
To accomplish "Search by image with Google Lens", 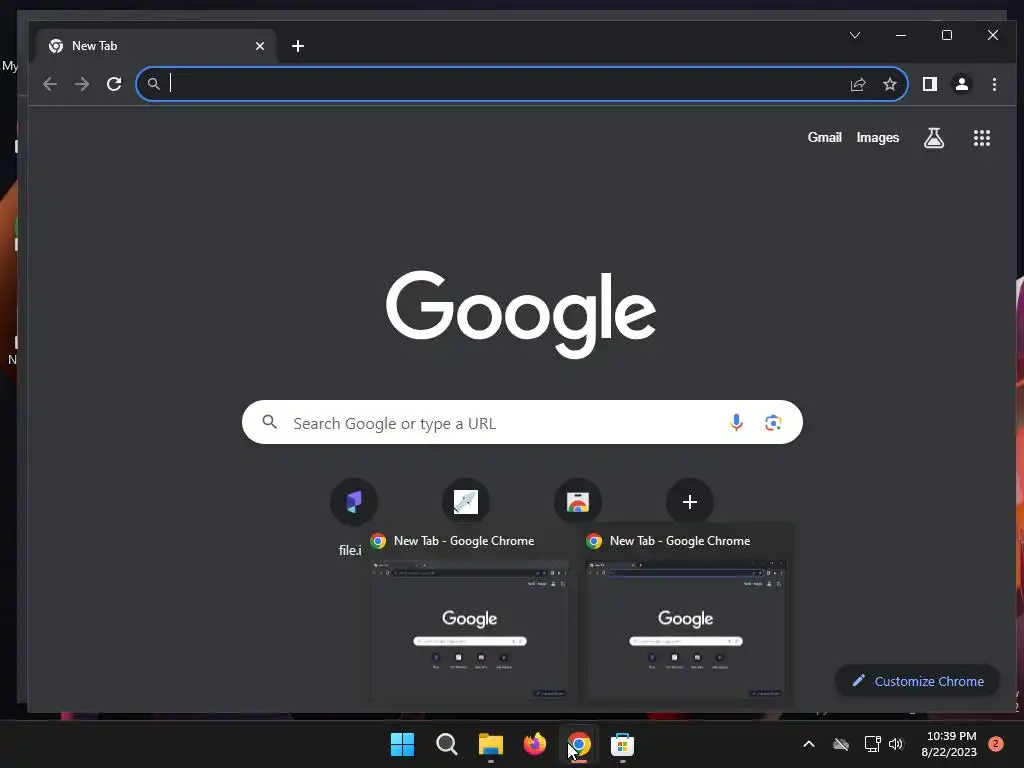I will tap(773, 423).
